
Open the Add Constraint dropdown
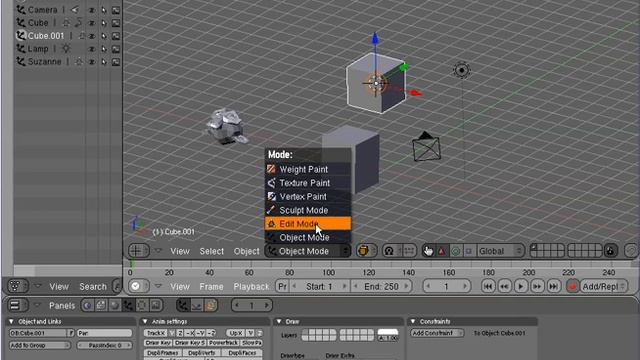pos(437,333)
